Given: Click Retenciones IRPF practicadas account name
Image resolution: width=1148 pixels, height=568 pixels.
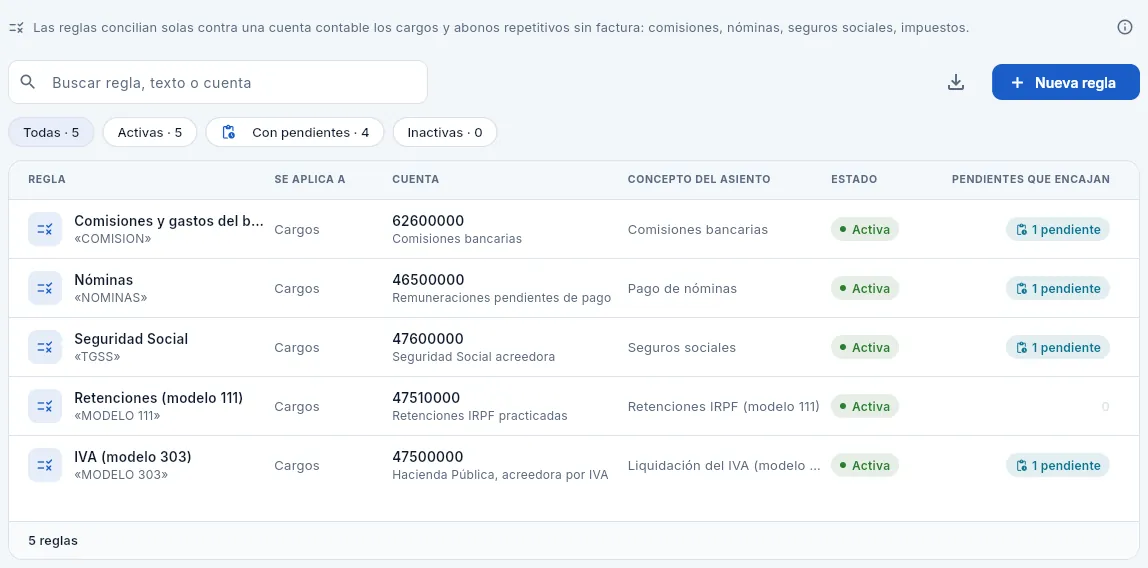Looking at the screenshot, I should click(480, 416).
